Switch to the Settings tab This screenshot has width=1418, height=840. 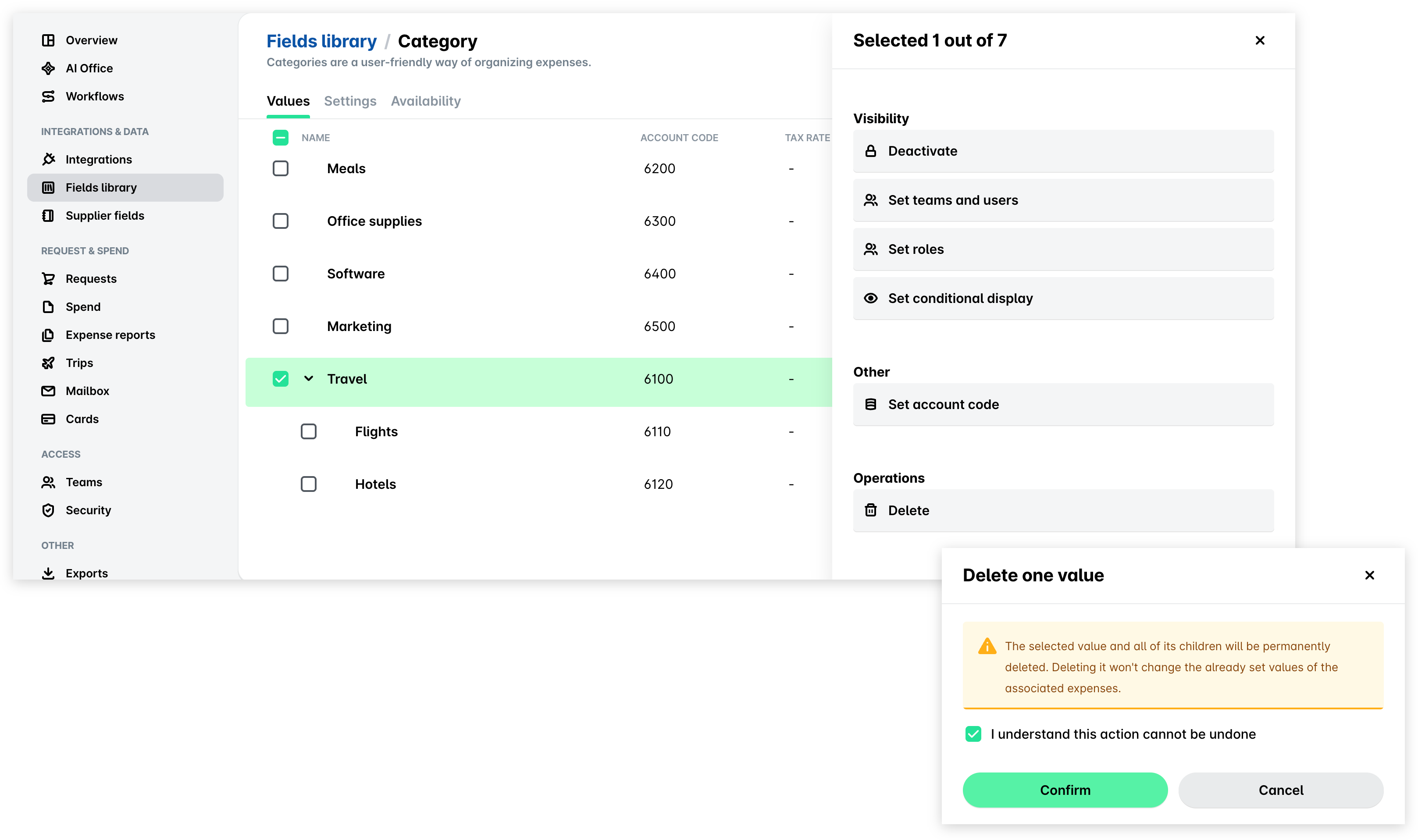point(350,101)
